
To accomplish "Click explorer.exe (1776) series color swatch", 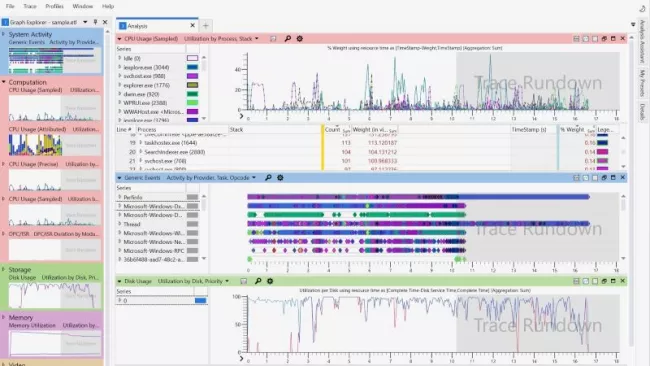I will coord(192,85).
